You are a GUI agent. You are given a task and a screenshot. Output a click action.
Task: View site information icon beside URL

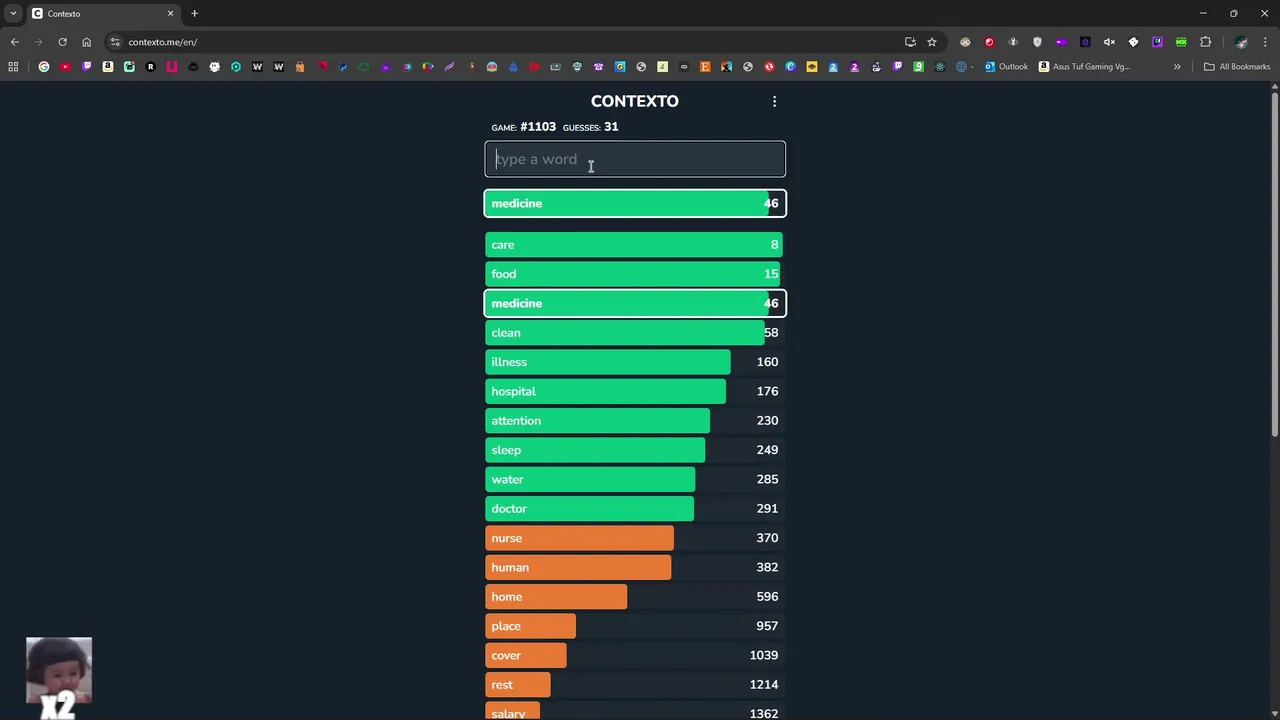click(115, 42)
